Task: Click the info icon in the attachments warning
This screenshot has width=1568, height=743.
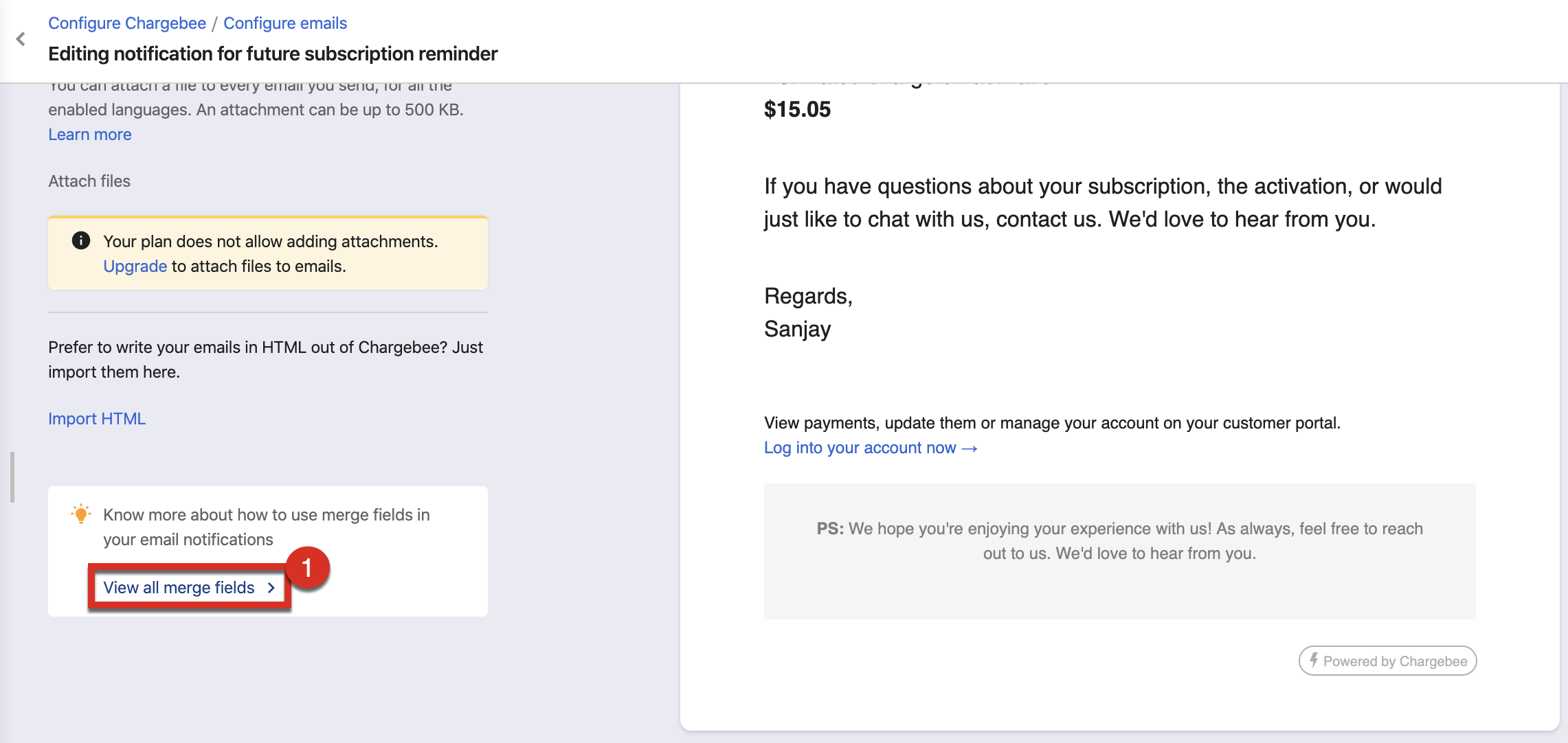Action: click(81, 240)
